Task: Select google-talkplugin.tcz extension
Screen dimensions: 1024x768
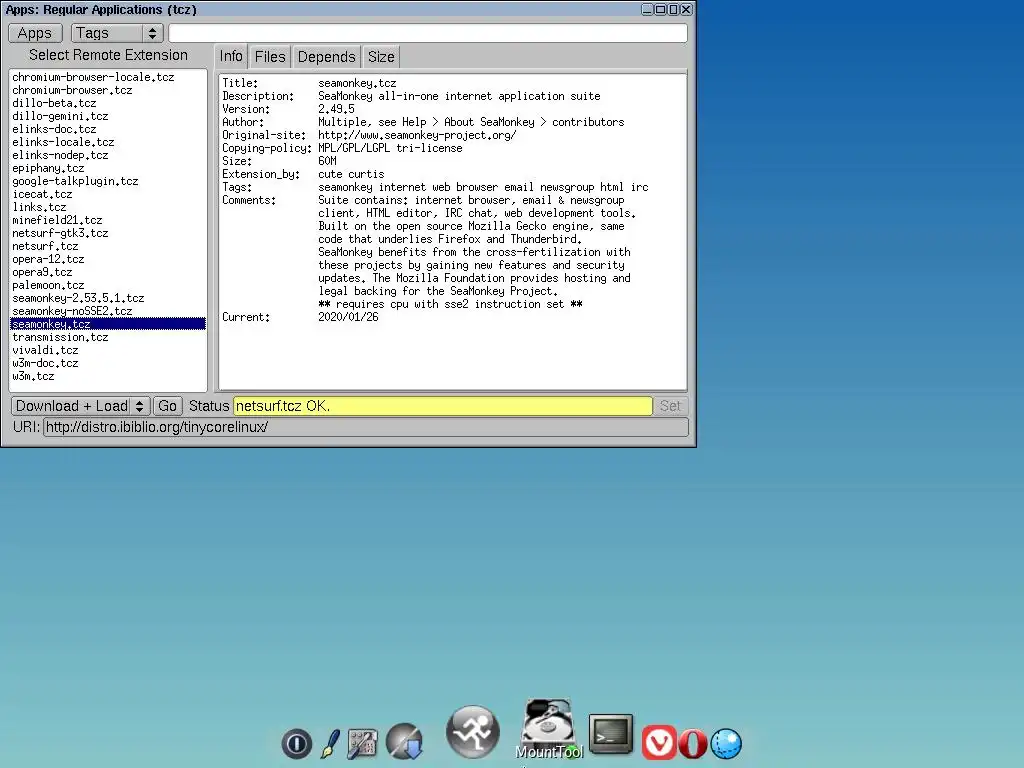Action: point(108,182)
